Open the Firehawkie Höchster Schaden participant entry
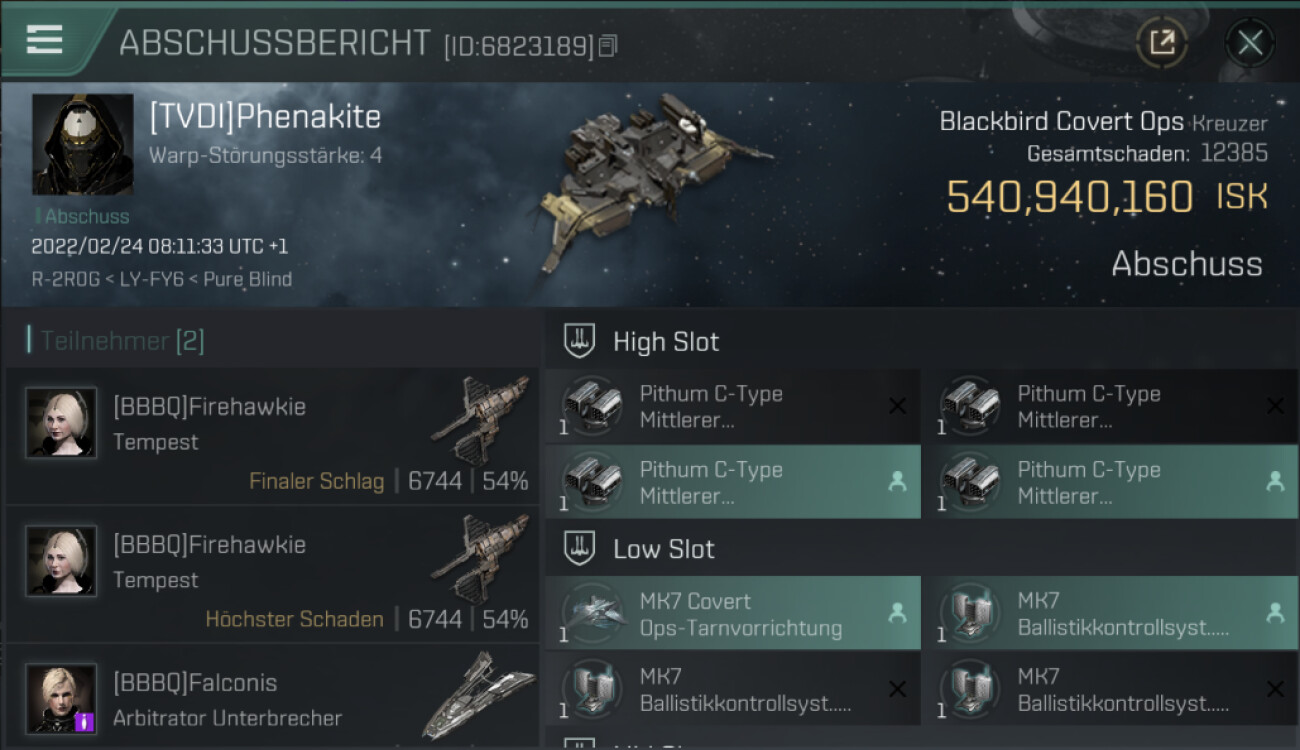 coord(272,574)
